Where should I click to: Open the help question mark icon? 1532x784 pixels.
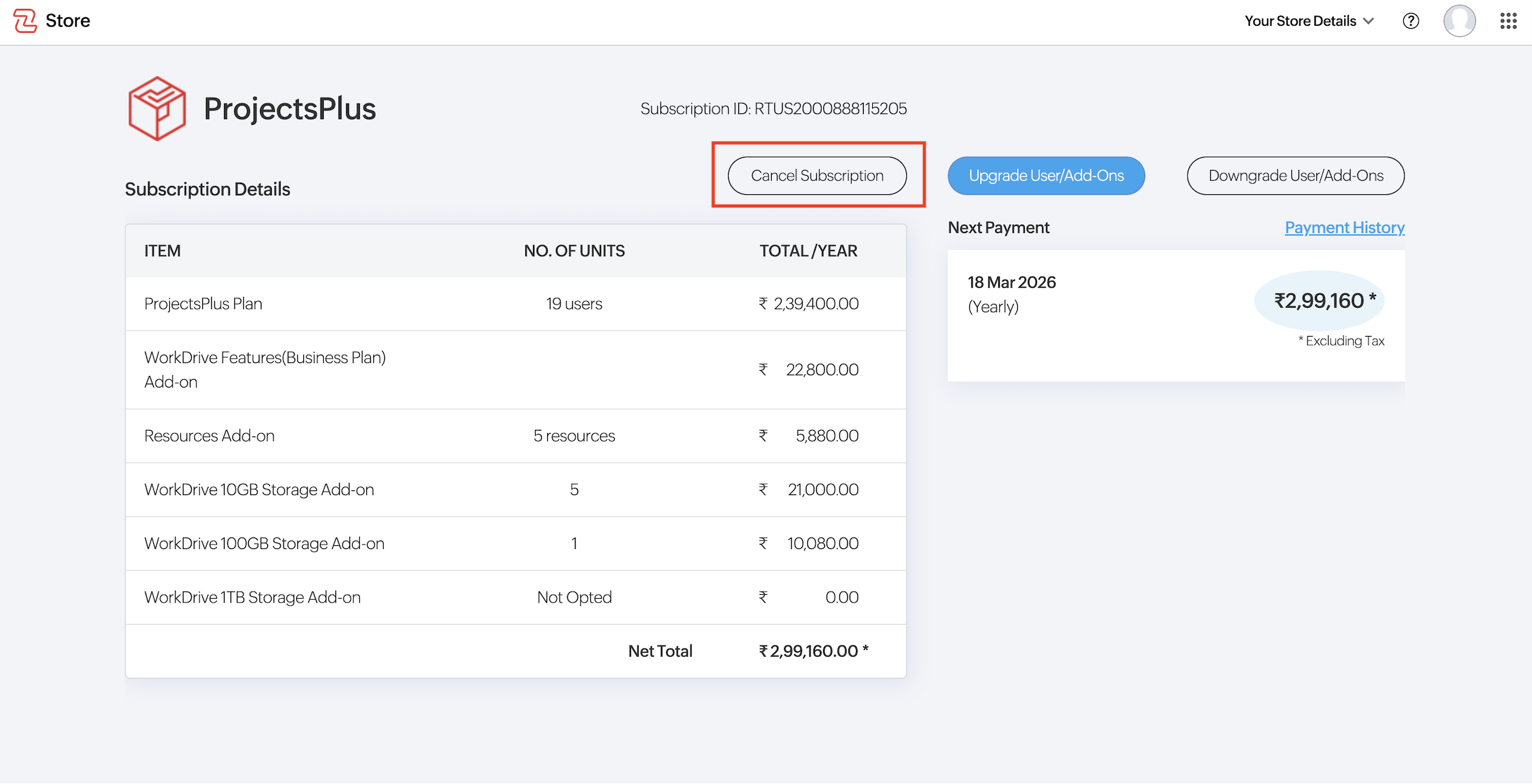1410,21
